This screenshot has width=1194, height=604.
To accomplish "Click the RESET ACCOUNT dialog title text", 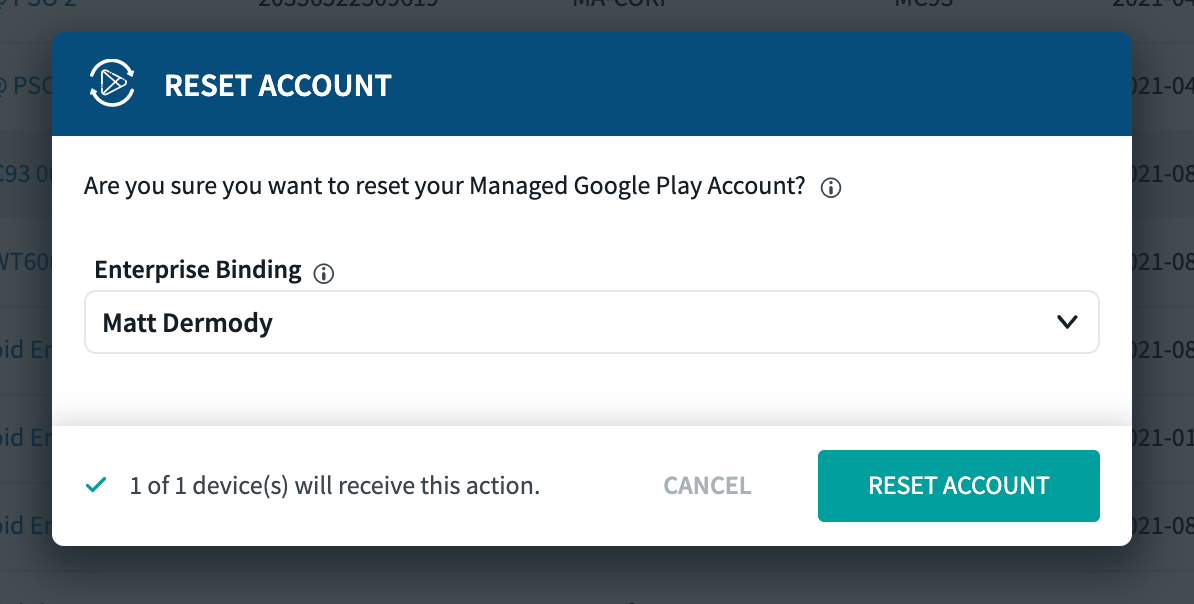I will pos(278,86).
